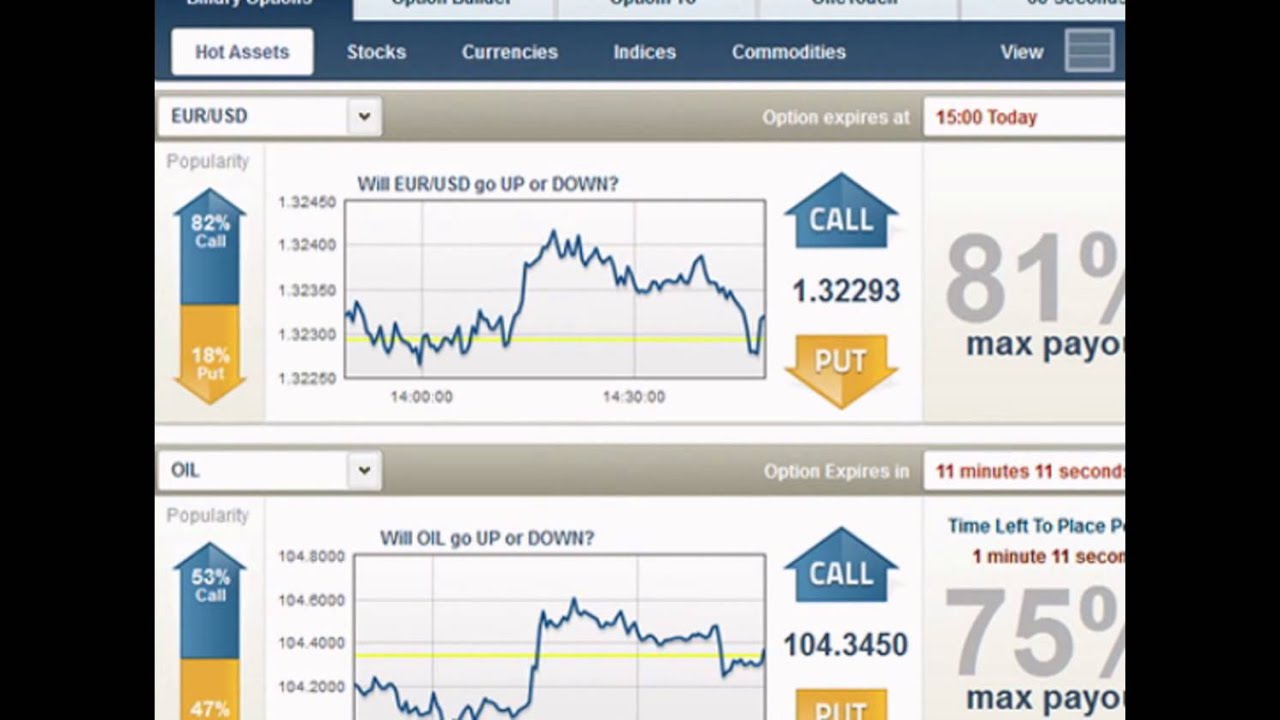The image size is (1280, 720).
Task: Click the EUR/USD rate 1.32293
Action: 846,291
